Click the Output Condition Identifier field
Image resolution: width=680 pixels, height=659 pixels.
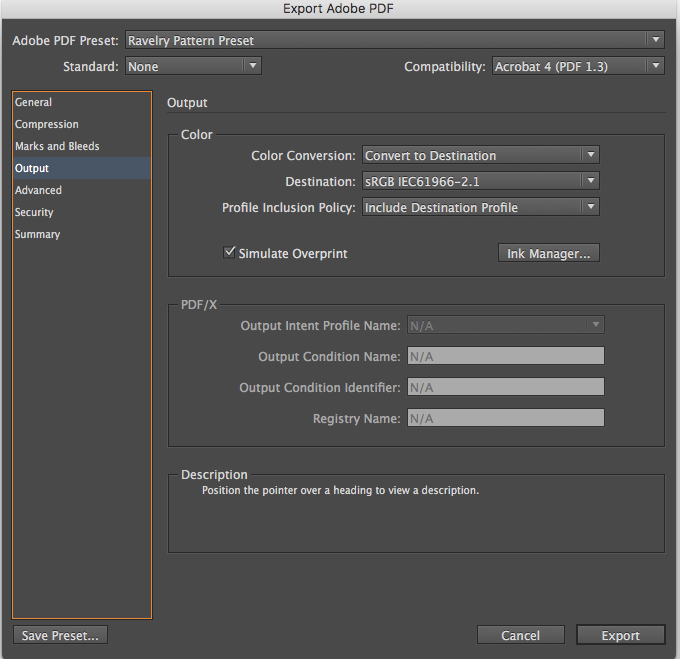pos(506,387)
